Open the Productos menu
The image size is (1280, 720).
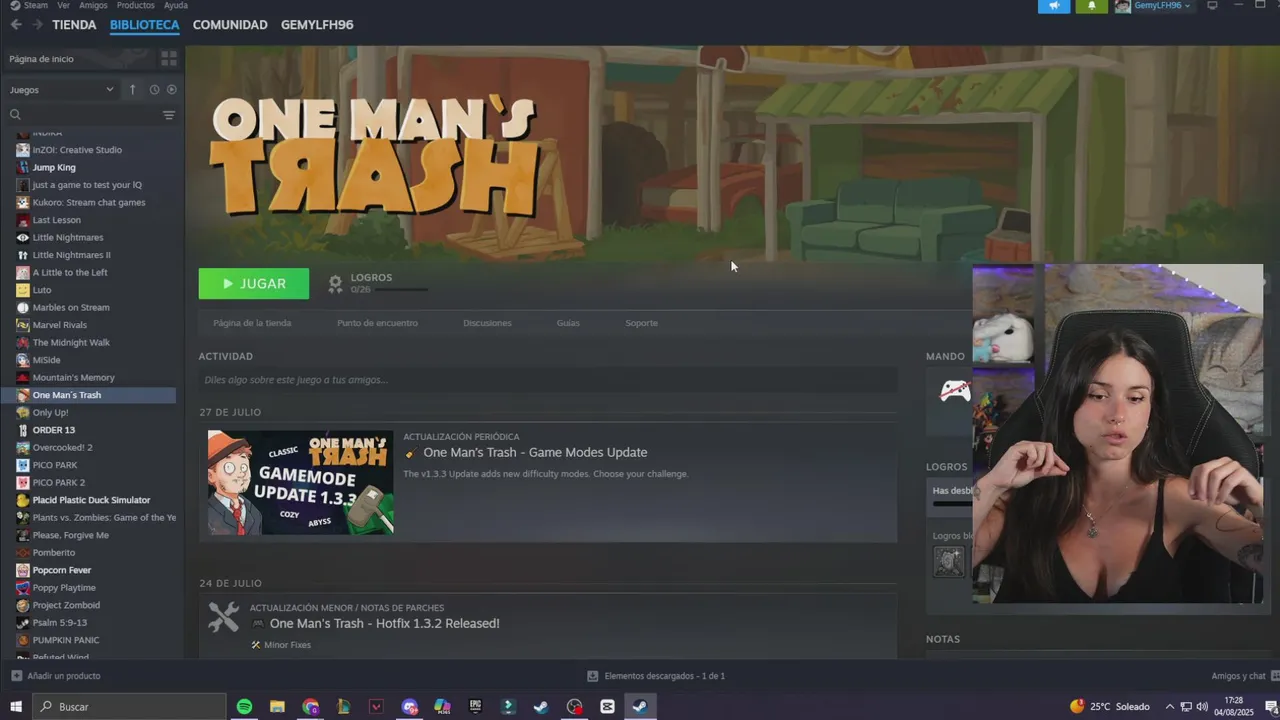click(x=136, y=5)
